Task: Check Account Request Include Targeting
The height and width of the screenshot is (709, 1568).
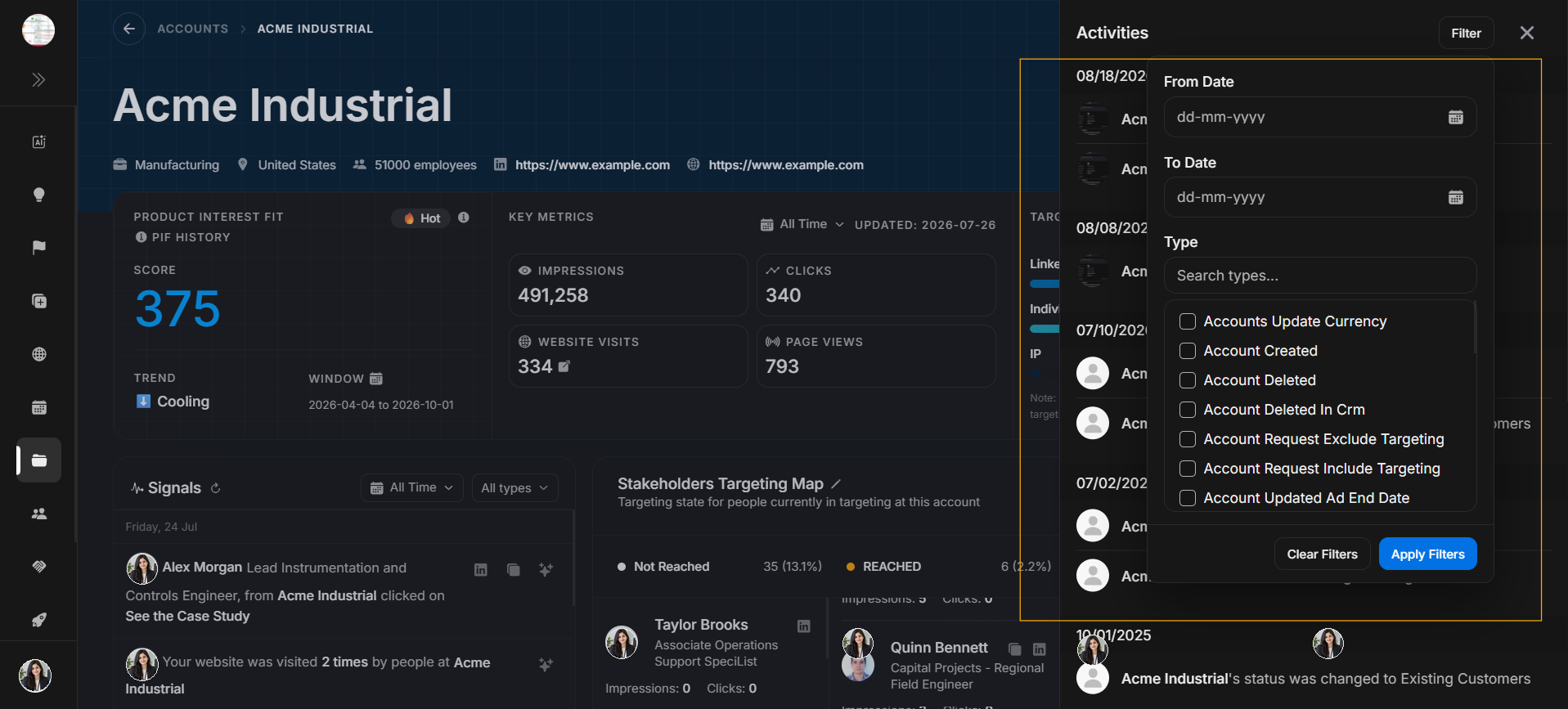Action: pos(1188,469)
